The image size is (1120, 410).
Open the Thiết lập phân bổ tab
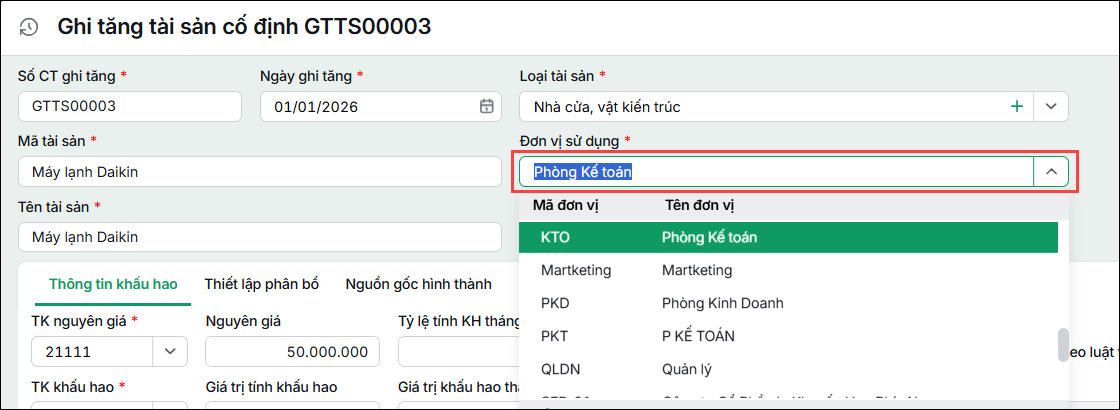coord(261,284)
